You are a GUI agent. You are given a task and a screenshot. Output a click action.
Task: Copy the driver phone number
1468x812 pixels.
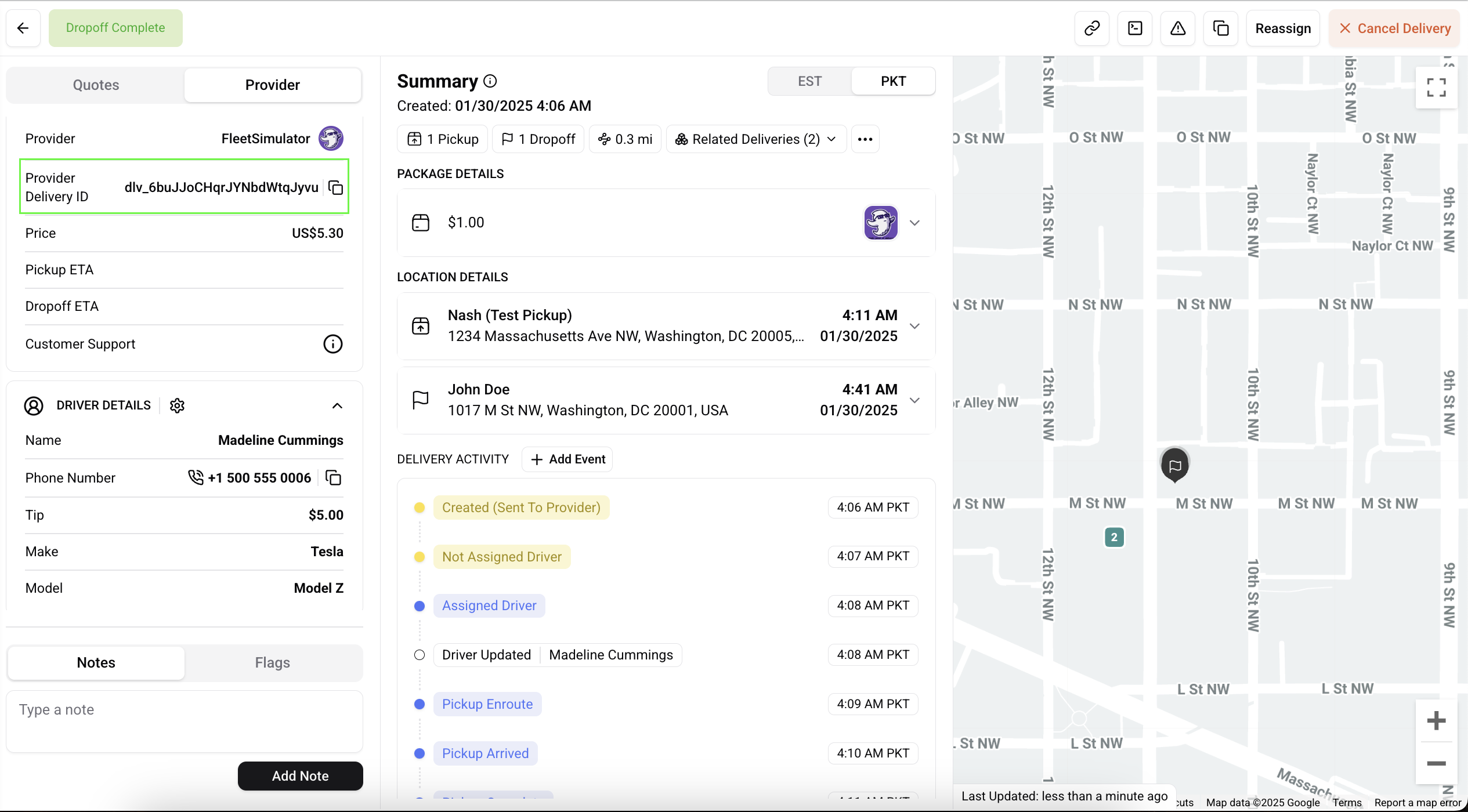point(334,478)
